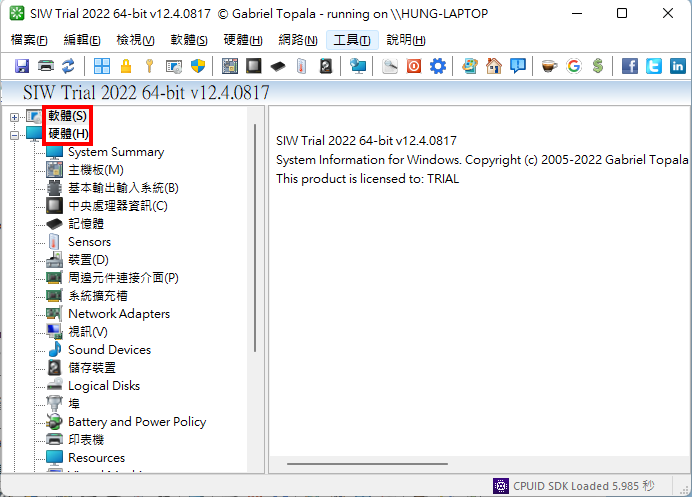
Task: Click the Facebook toolbar icon
Action: pyautogui.click(x=630, y=67)
